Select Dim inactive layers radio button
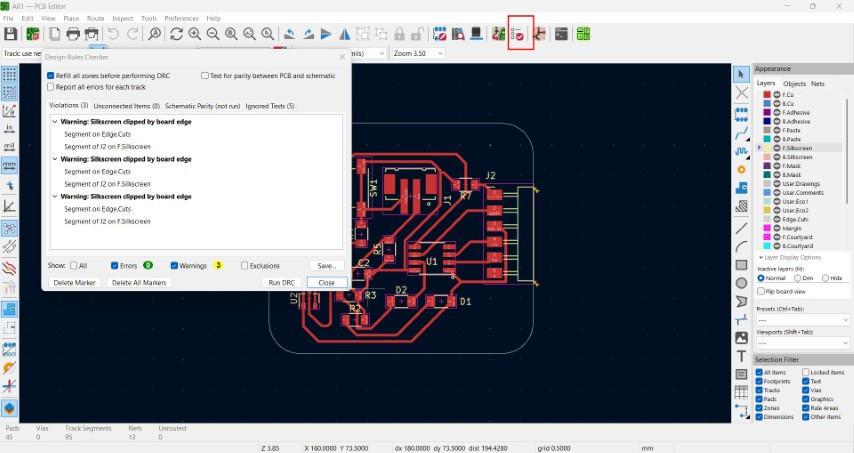854x453 pixels. coord(797,278)
